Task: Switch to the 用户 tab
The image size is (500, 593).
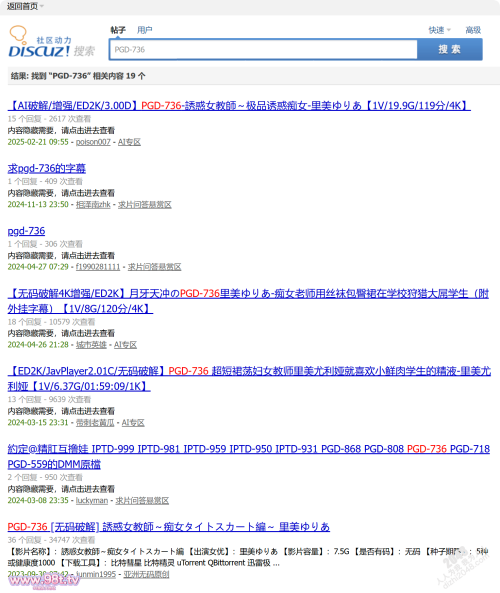Action: (x=144, y=30)
